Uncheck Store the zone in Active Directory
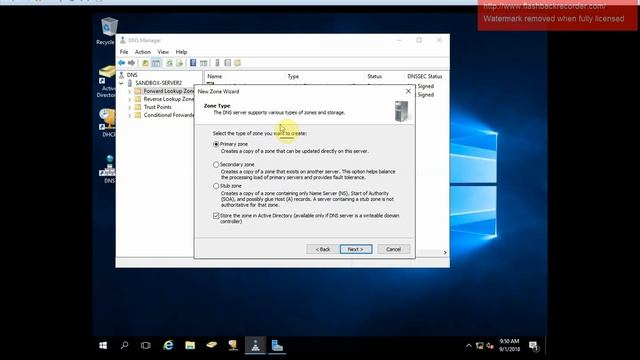Viewport: 640px width, 360px height. 216,216
